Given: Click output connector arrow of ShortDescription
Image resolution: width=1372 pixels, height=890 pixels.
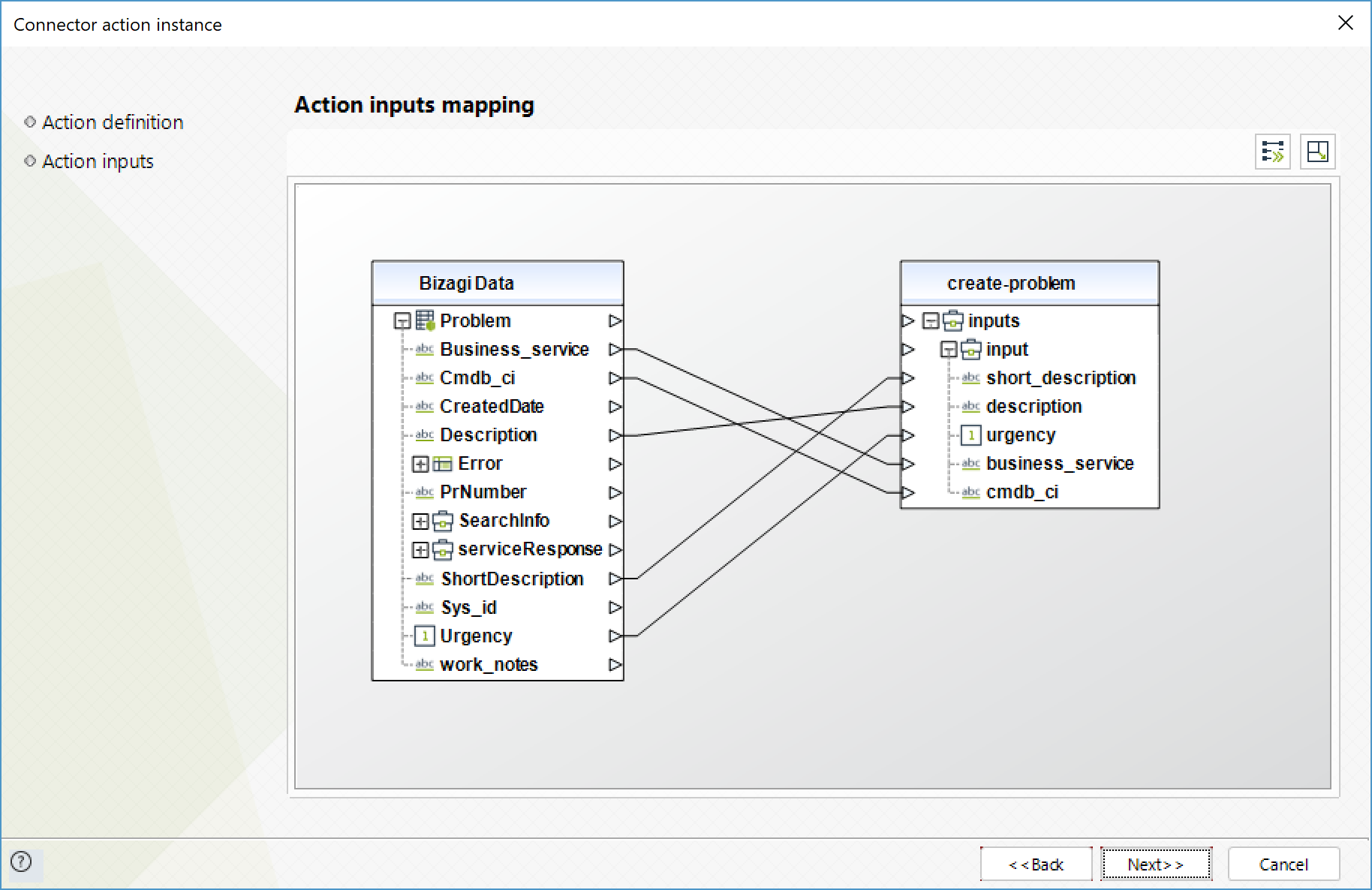Looking at the screenshot, I should click(615, 579).
